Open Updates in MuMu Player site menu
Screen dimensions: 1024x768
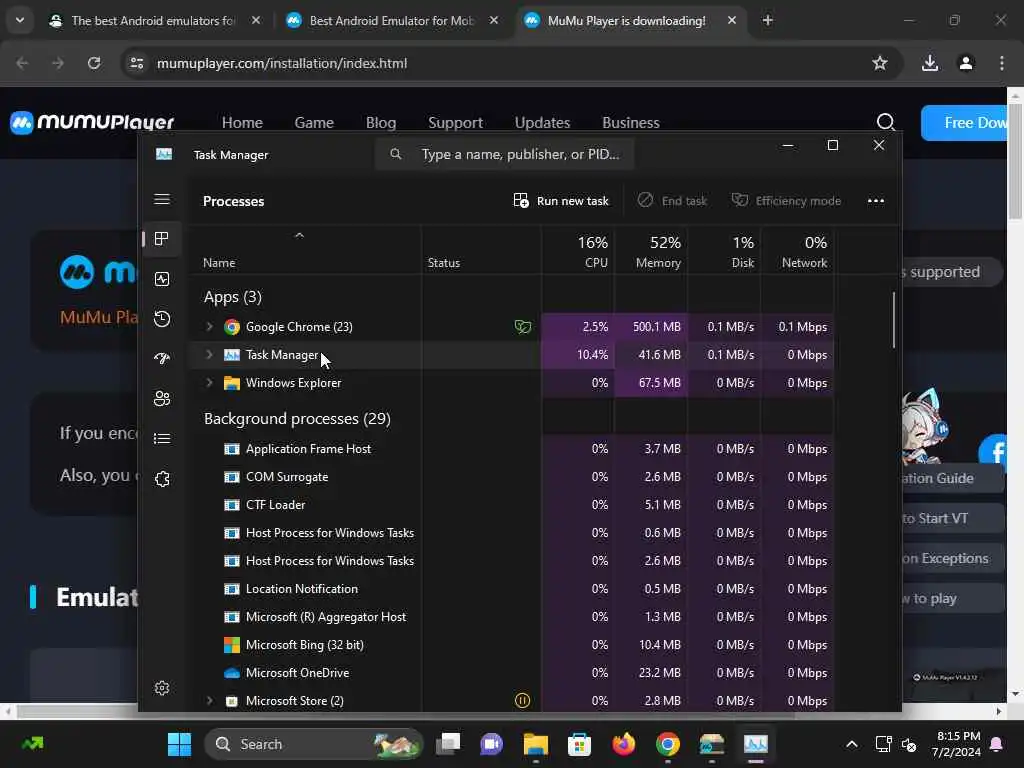(542, 123)
